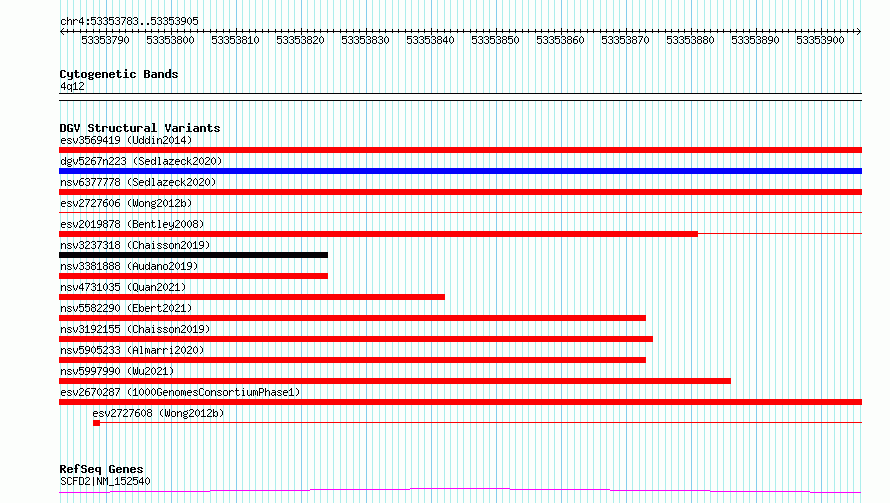Viewport: 890px width, 503px height.
Task: Open the RefSeq Genes track heading
Action: 102,469
